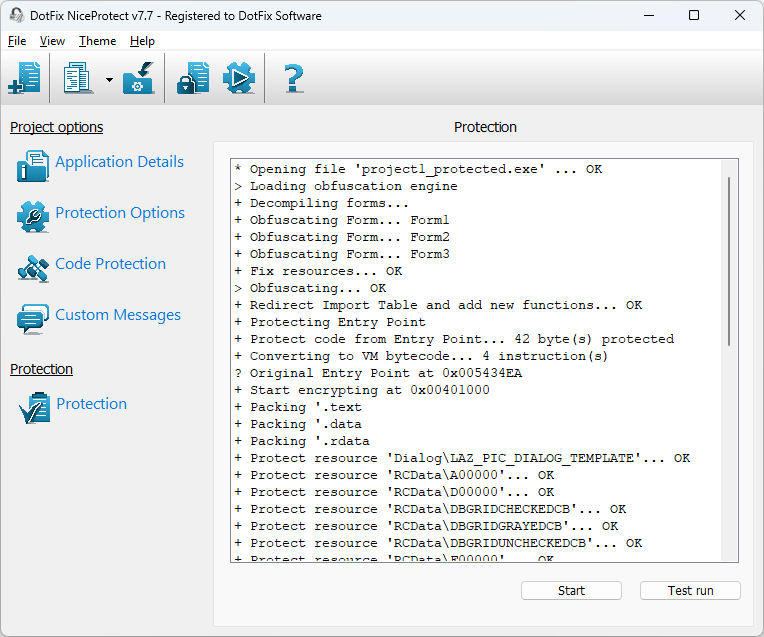
Task: Click the Custom Messages chat icon
Action: coord(33,319)
